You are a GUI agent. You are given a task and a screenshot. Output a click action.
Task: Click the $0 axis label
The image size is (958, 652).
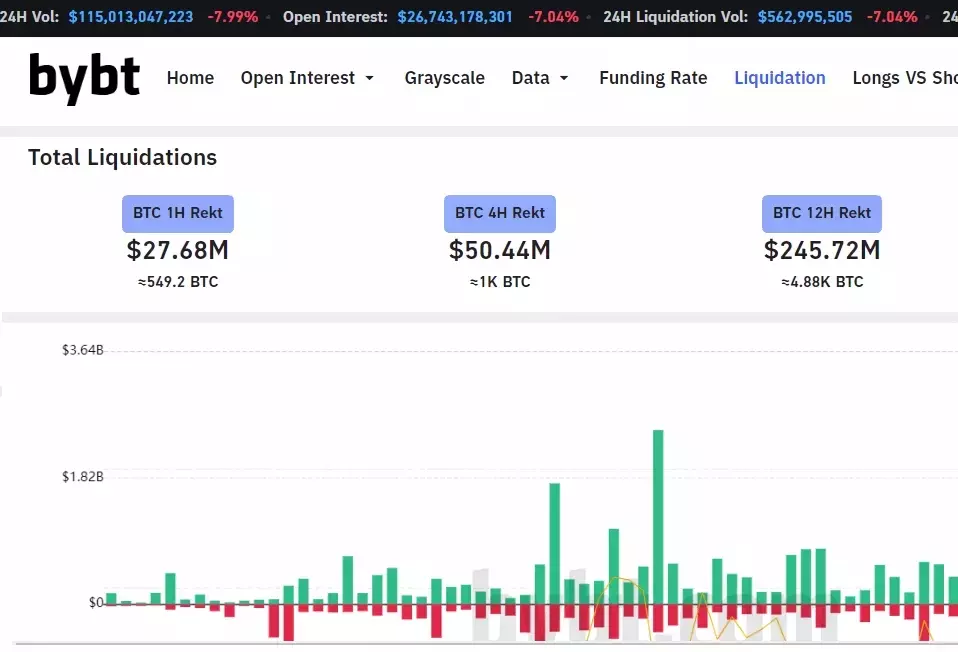click(96, 603)
